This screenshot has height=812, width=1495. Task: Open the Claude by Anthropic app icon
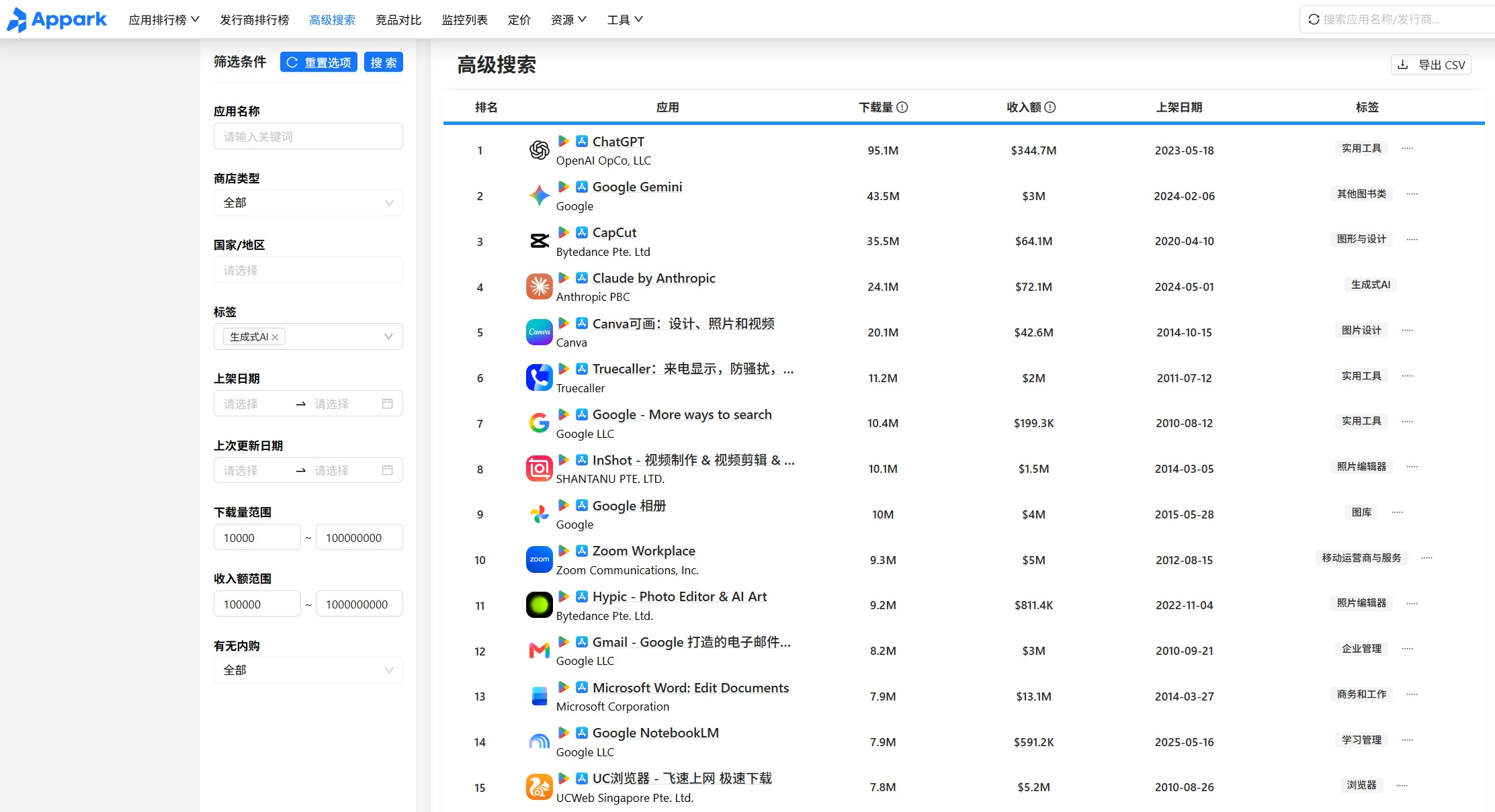pos(539,287)
